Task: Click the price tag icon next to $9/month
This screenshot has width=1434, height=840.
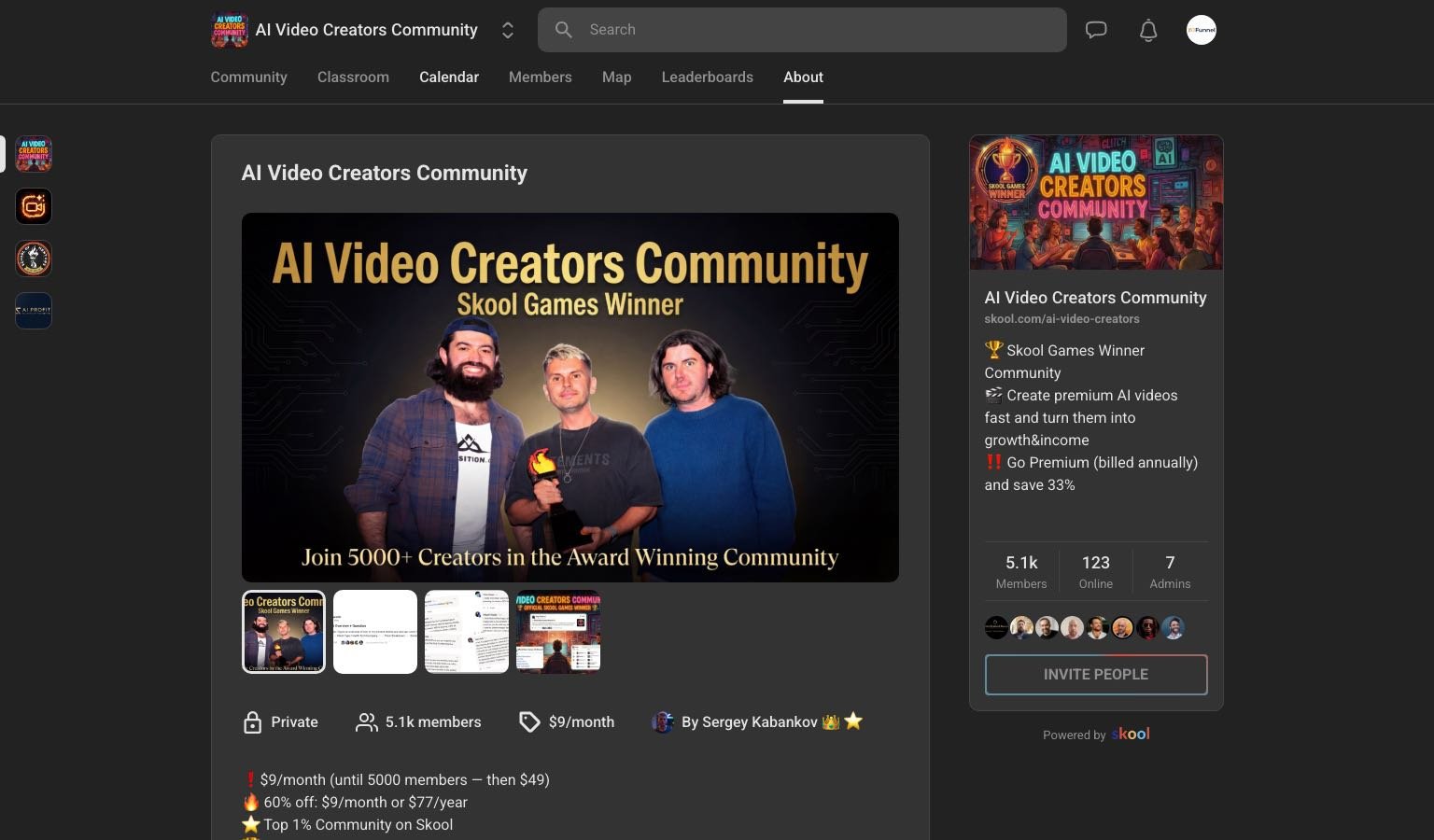Action: (529, 721)
